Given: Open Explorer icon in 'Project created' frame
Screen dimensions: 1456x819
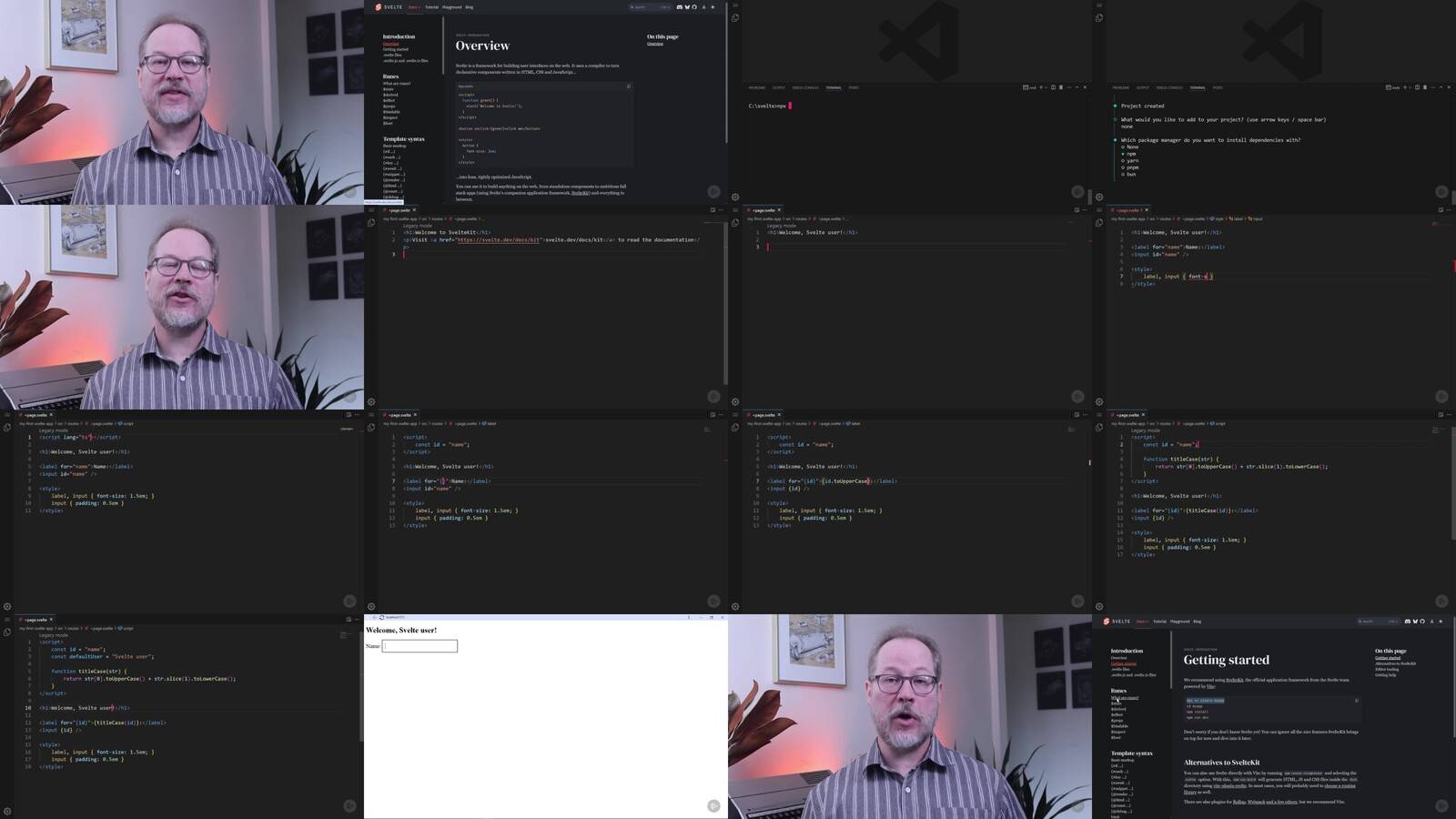Looking at the screenshot, I should (x=1099, y=17).
